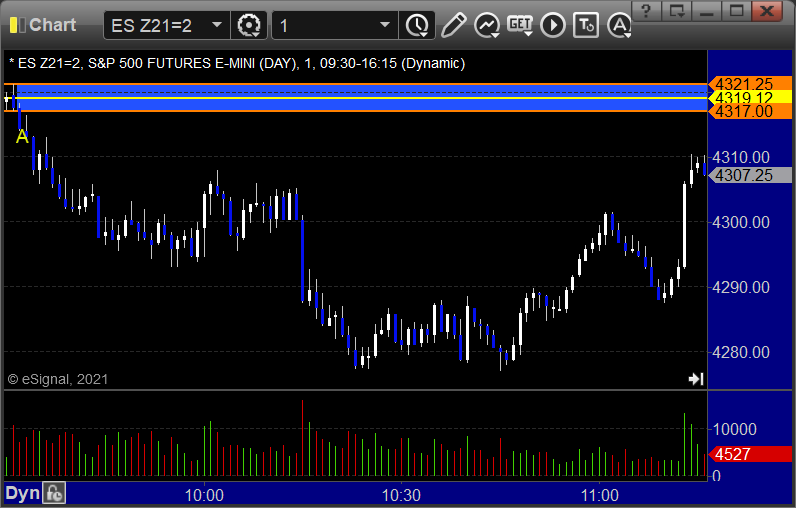796x508 pixels.
Task: Click the 10000 volume axis label
Action: [735, 429]
